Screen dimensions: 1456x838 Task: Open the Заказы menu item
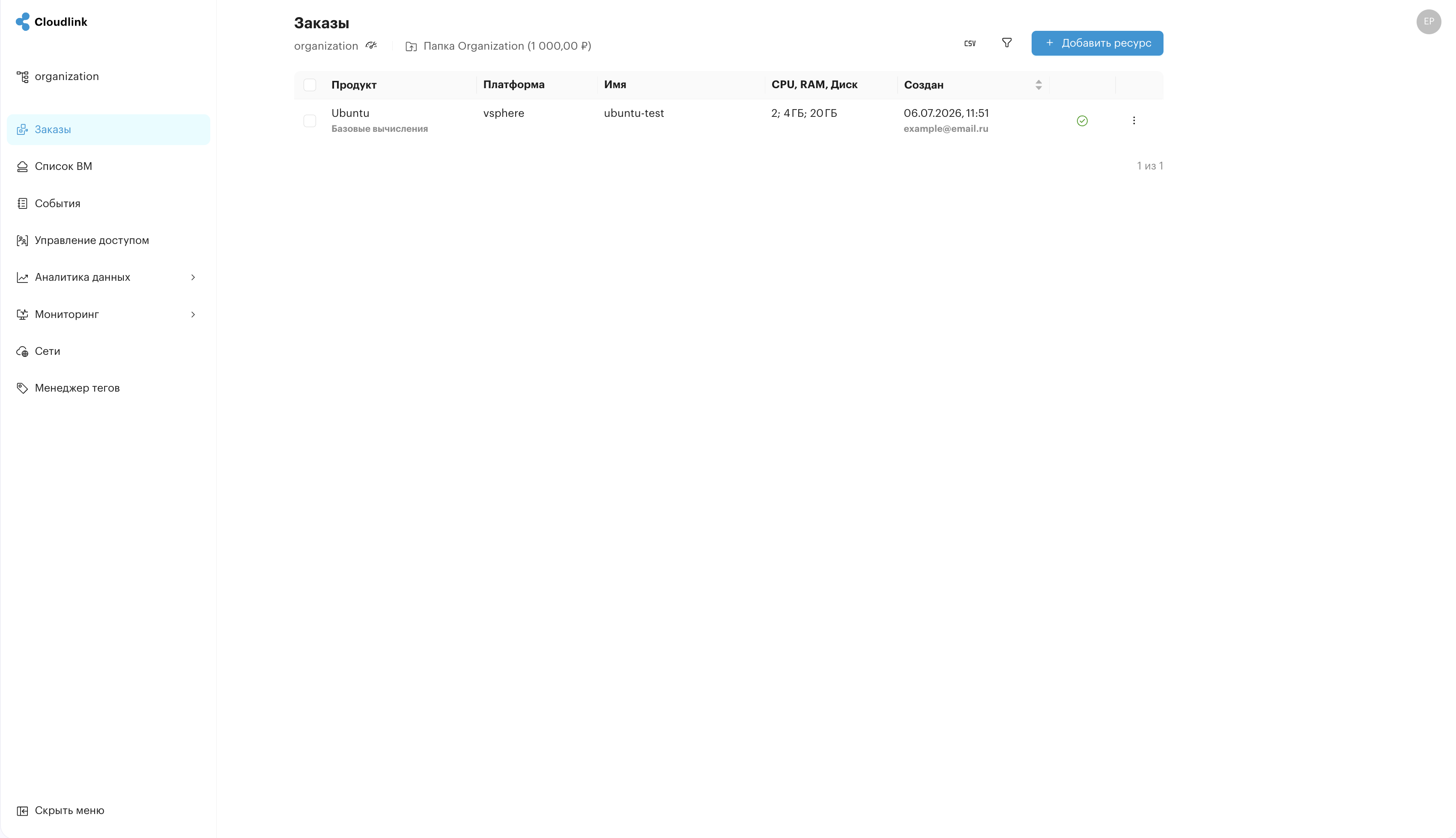[x=108, y=130]
